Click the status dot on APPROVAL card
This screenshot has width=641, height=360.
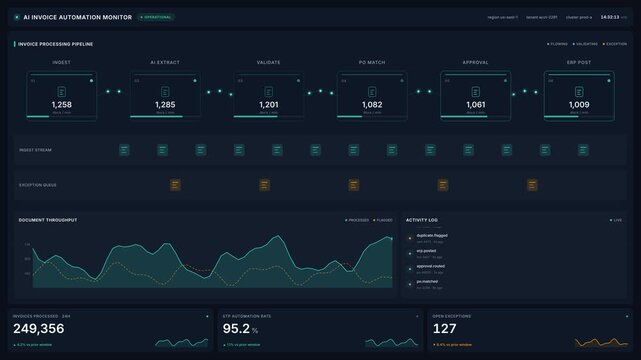coord(505,81)
